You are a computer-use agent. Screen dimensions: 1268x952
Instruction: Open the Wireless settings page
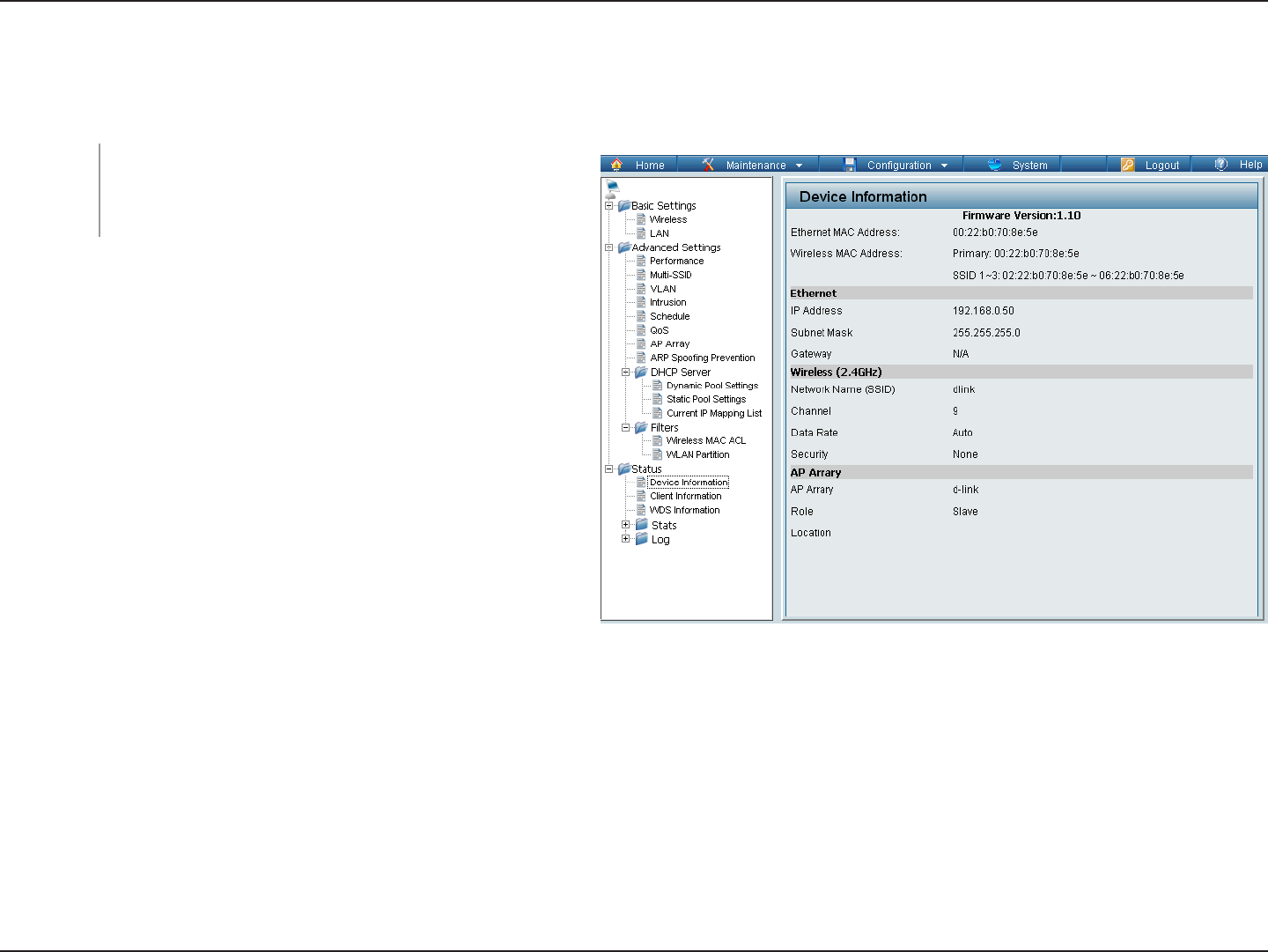click(668, 219)
